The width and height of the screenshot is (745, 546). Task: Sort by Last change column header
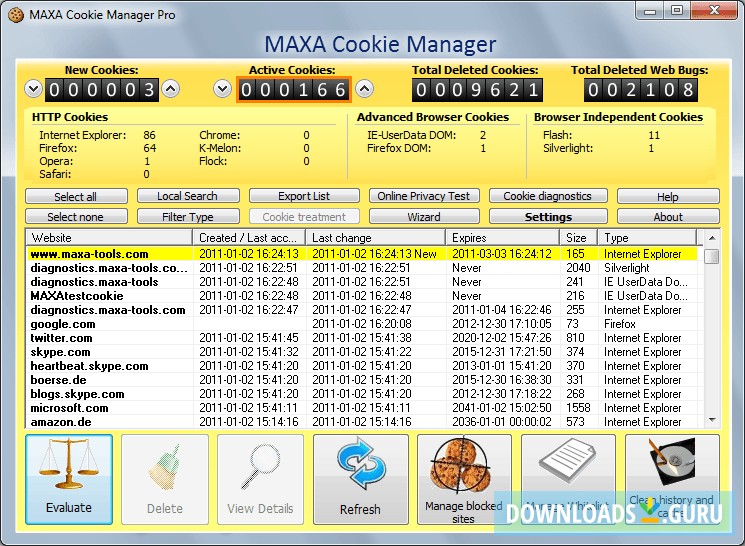pyautogui.click(x=376, y=238)
